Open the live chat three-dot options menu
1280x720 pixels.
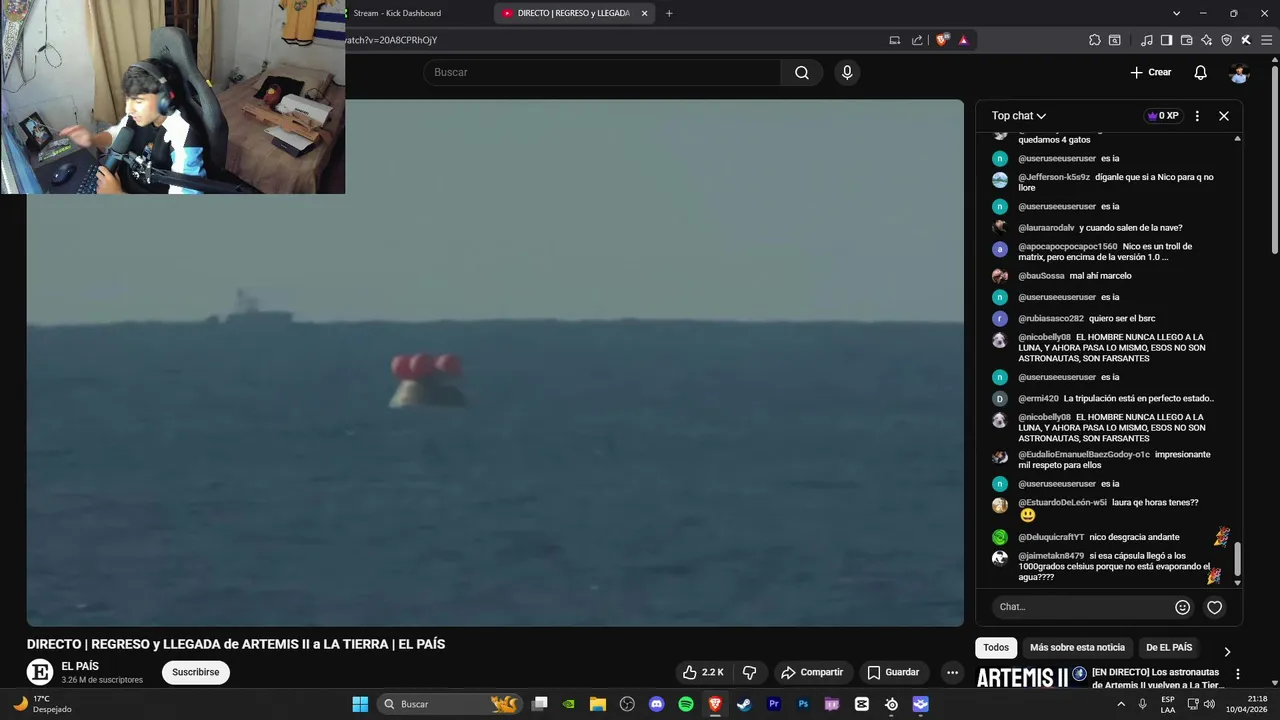(x=1197, y=116)
